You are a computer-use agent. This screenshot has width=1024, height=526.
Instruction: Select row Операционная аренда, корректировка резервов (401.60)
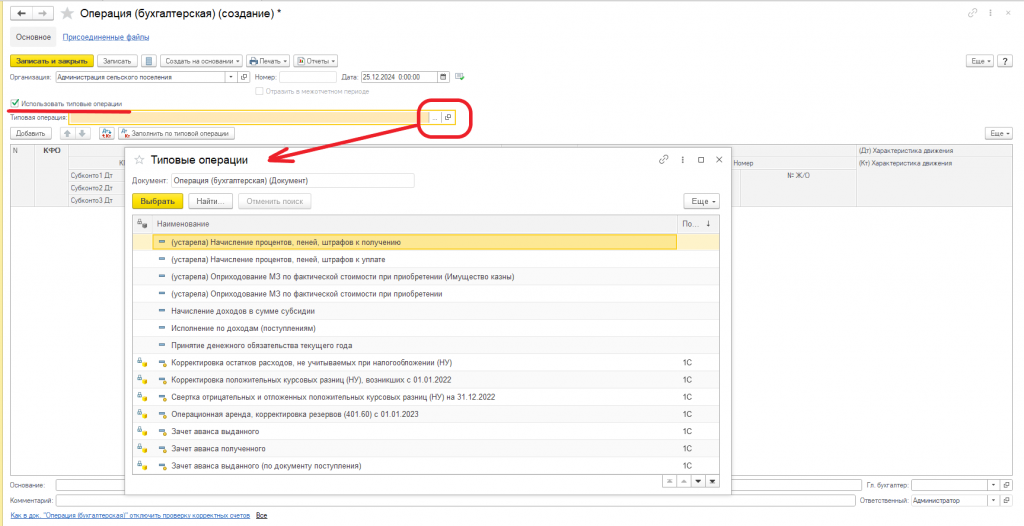click(x=425, y=414)
